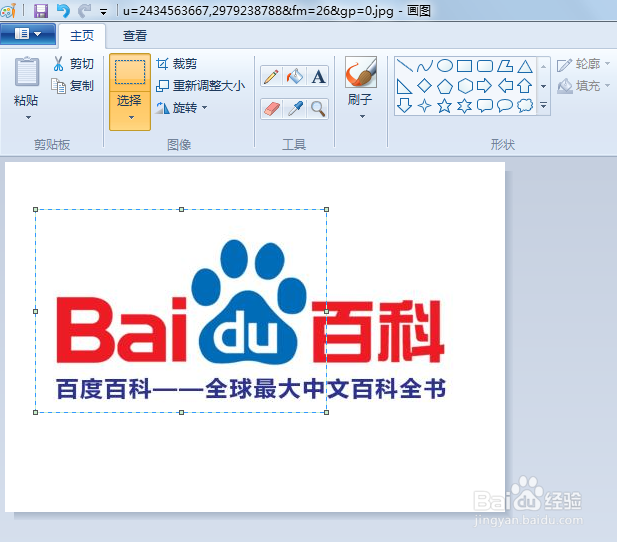Screen dimensions: 617x542
Task: Select the Pentagon shape
Action: [445, 86]
